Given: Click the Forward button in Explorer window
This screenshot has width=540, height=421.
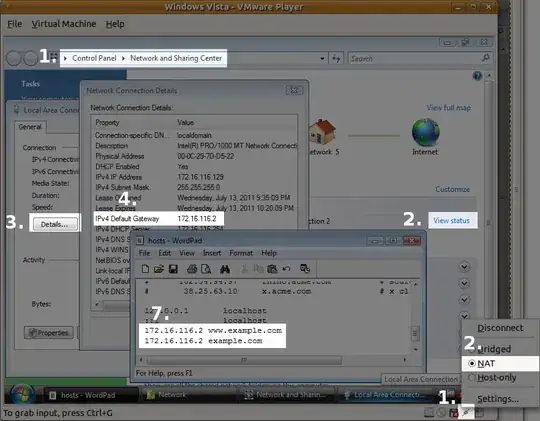Looking at the screenshot, I should coord(30,58).
